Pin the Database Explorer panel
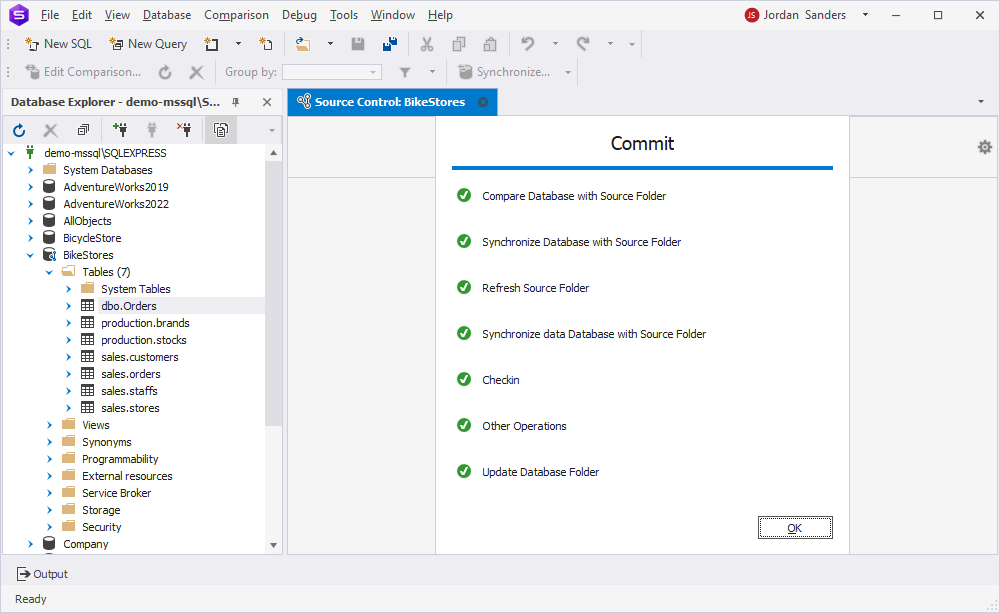 (x=235, y=102)
